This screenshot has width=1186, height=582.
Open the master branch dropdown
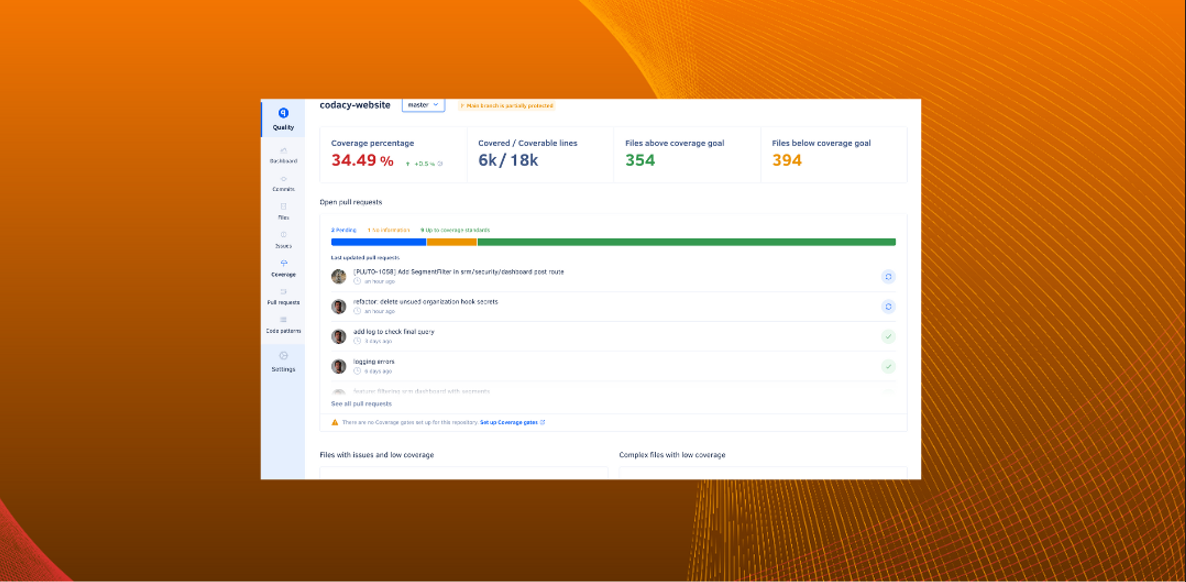coord(423,105)
